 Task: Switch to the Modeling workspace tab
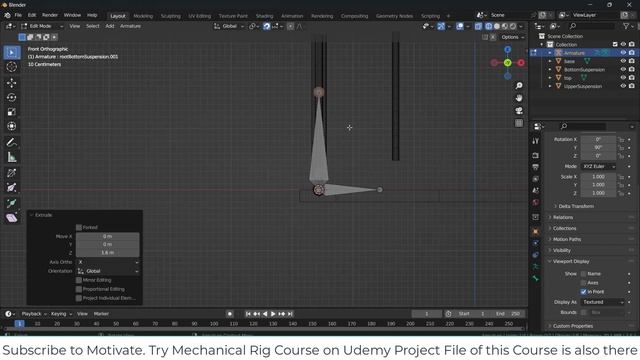(x=143, y=16)
